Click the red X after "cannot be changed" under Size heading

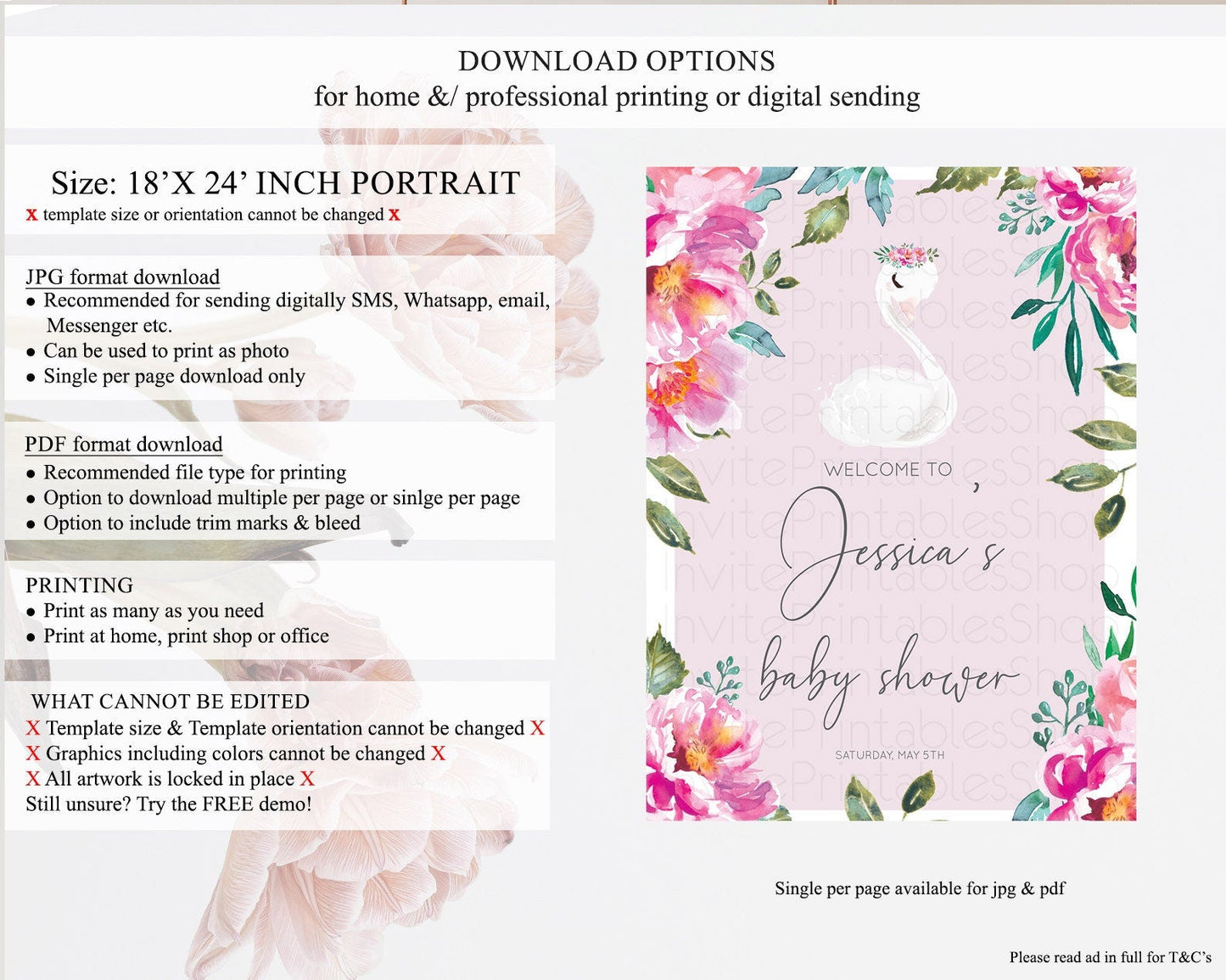(x=394, y=216)
